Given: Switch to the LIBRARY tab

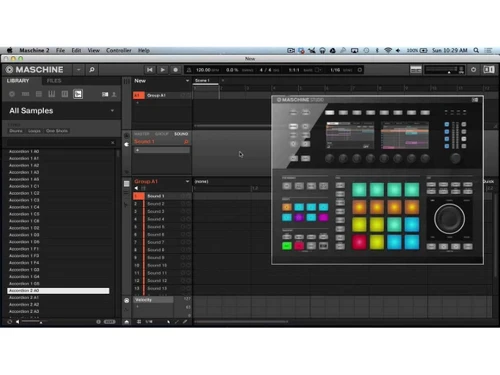Looking at the screenshot, I should [18, 81].
